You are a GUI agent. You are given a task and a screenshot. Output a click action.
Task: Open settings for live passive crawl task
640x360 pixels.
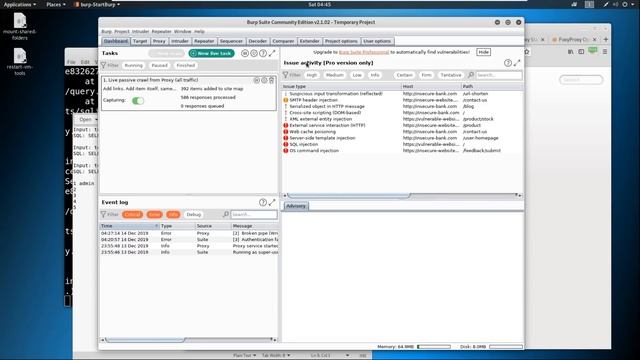click(x=264, y=80)
